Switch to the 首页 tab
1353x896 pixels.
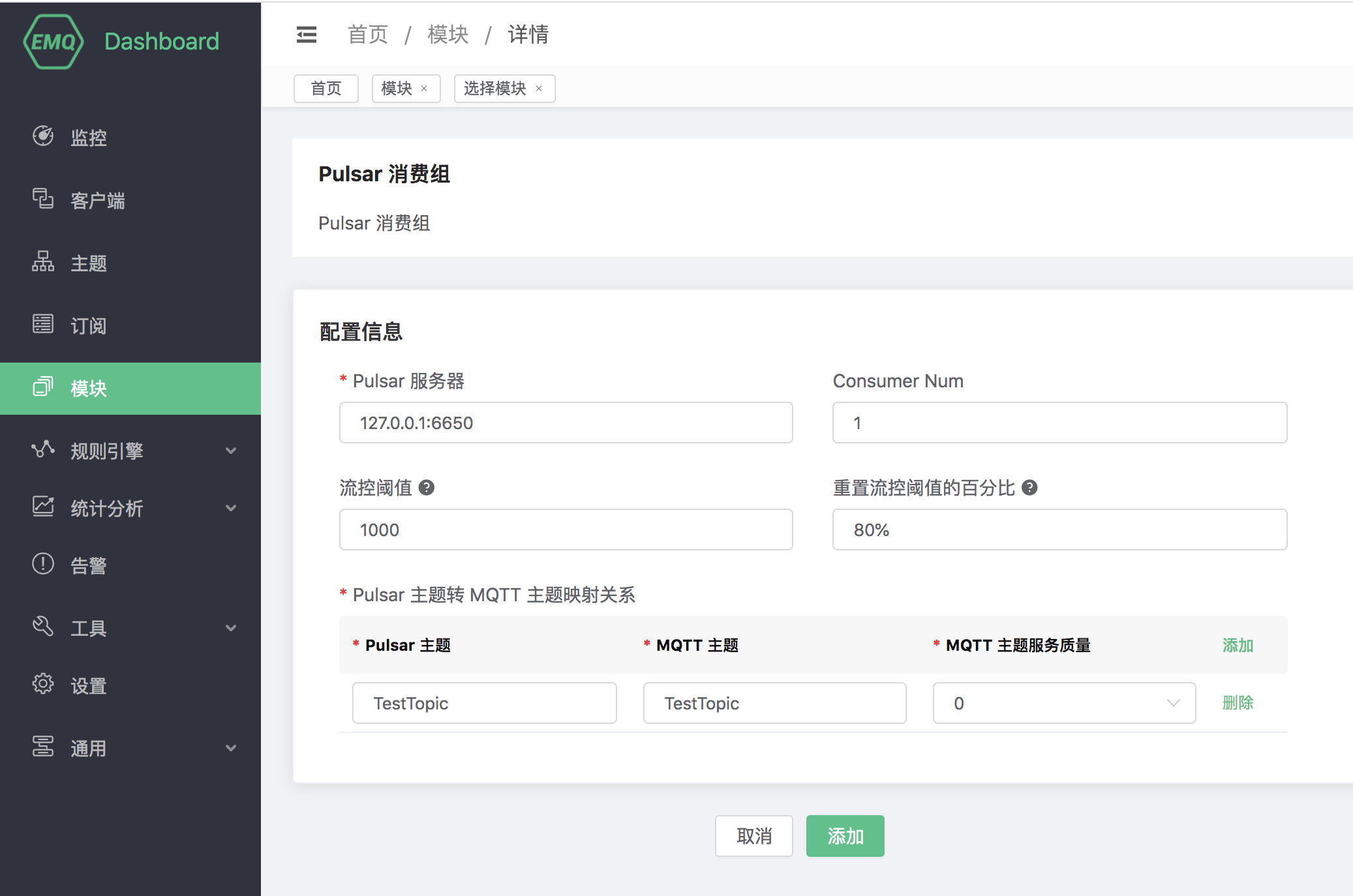326,89
